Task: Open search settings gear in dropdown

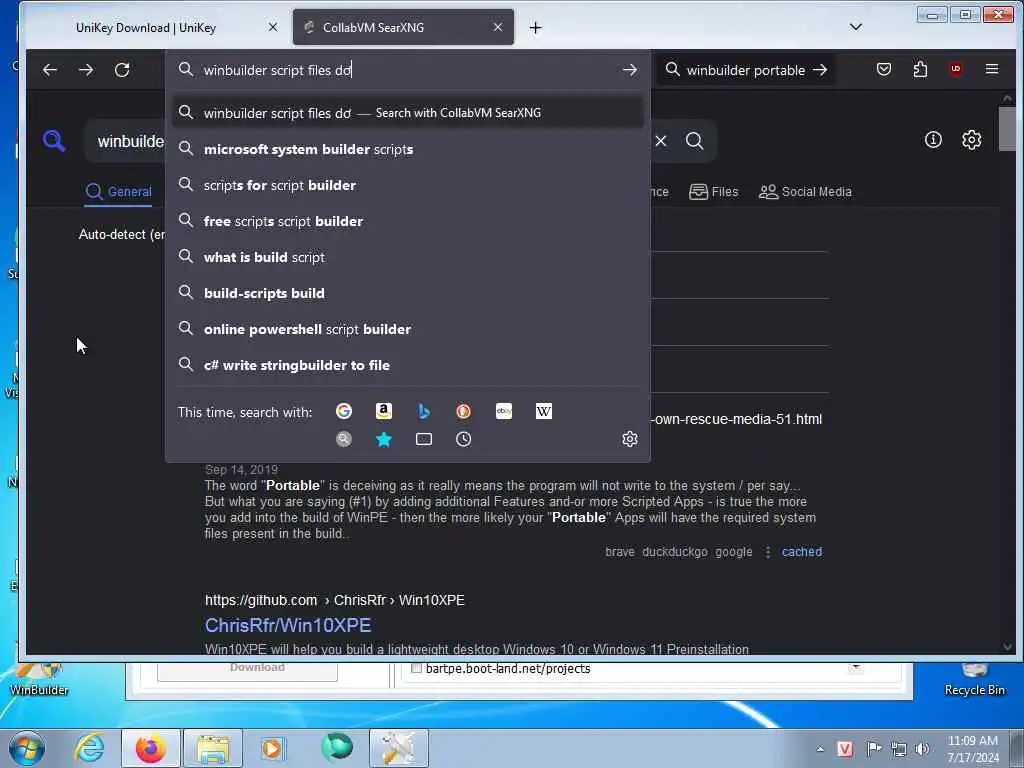Action: click(x=630, y=439)
